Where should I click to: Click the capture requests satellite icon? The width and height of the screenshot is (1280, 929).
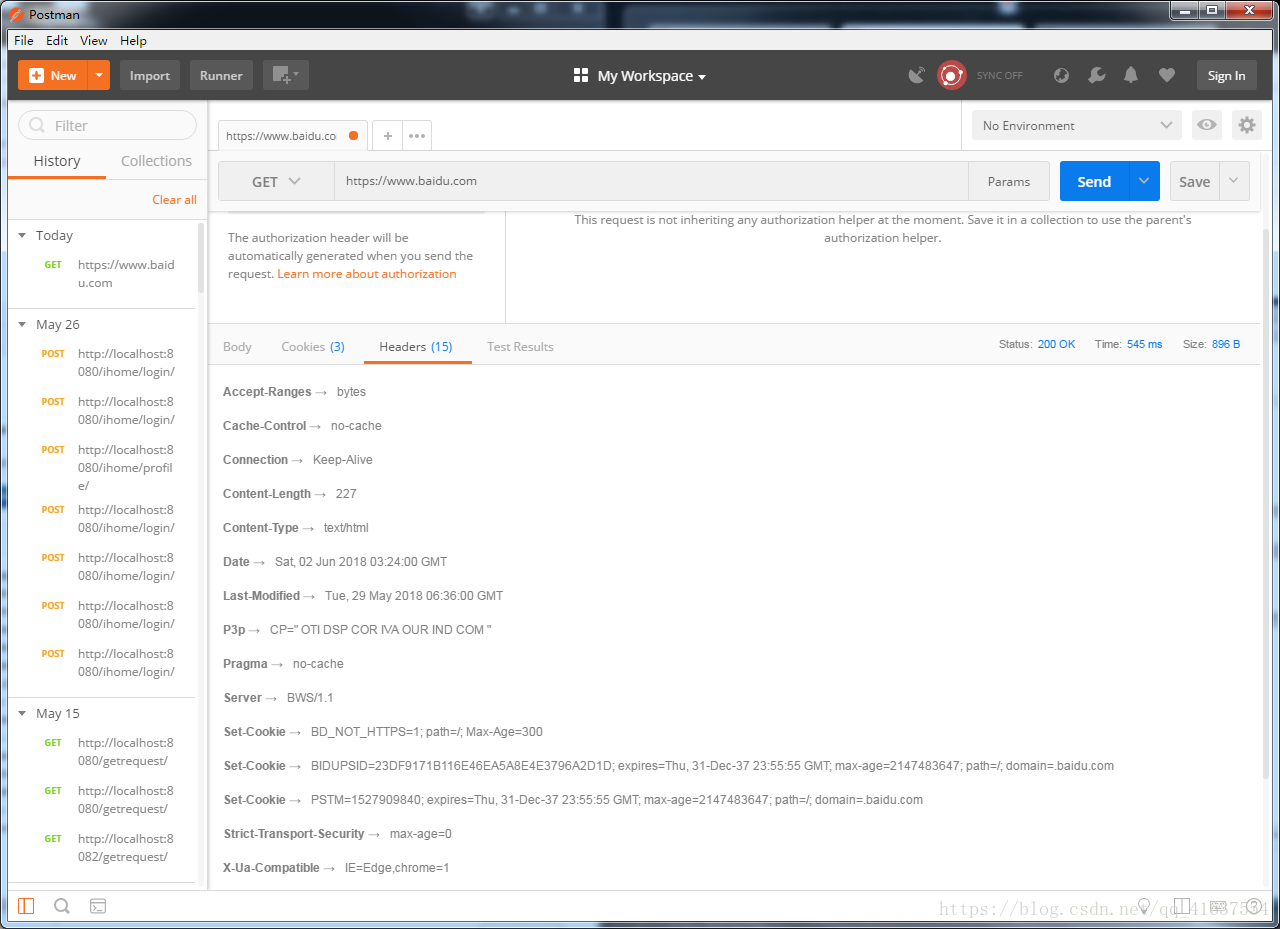(x=916, y=75)
